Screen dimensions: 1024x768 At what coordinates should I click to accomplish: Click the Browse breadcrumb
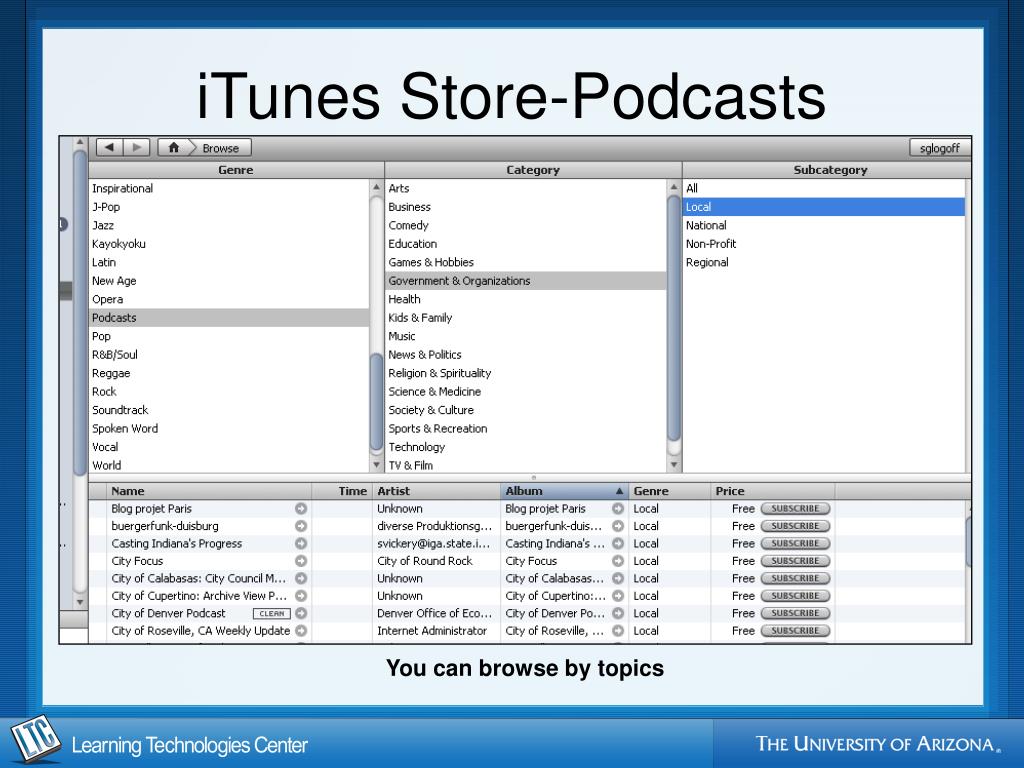(220, 148)
